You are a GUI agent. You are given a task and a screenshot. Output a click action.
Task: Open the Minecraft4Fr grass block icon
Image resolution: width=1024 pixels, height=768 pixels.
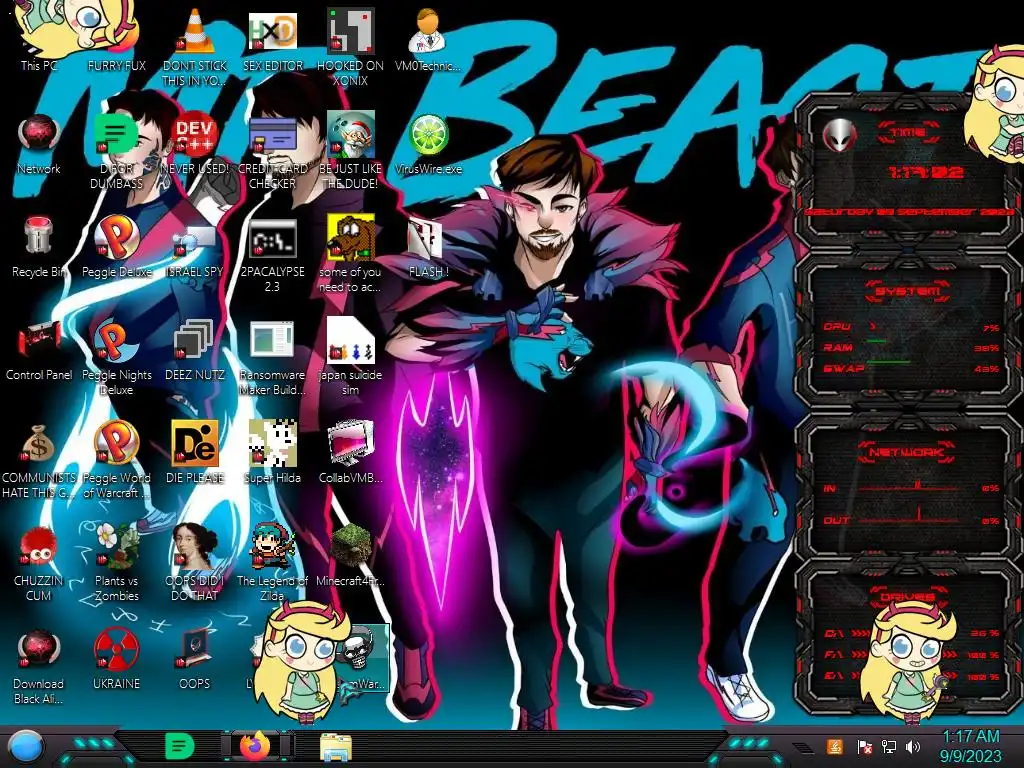[x=350, y=555]
